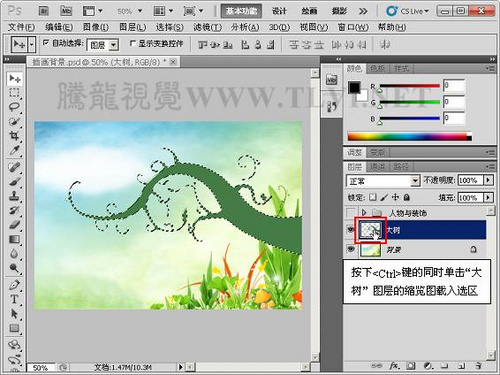Select the Horizontal Type tool
The width and height of the screenshot is (500, 375).
click(14, 299)
